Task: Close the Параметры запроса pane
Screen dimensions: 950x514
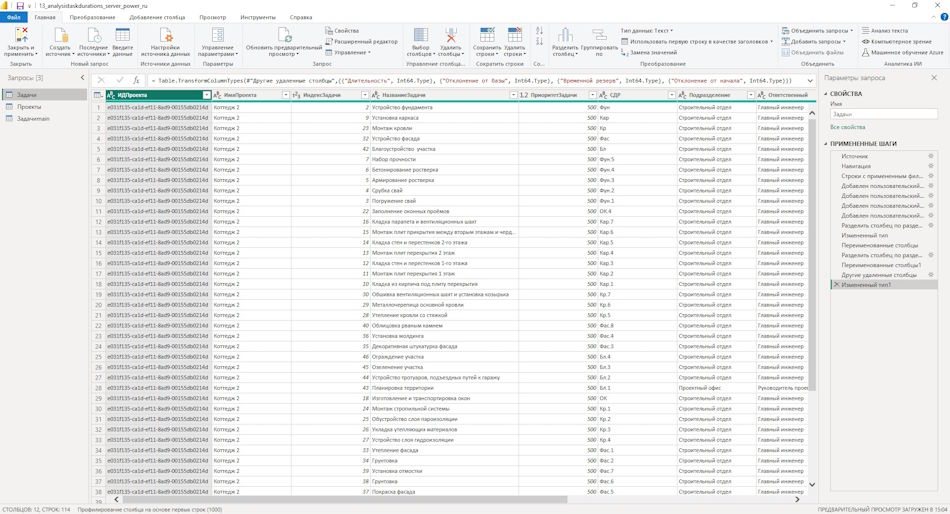Action: coord(934,78)
